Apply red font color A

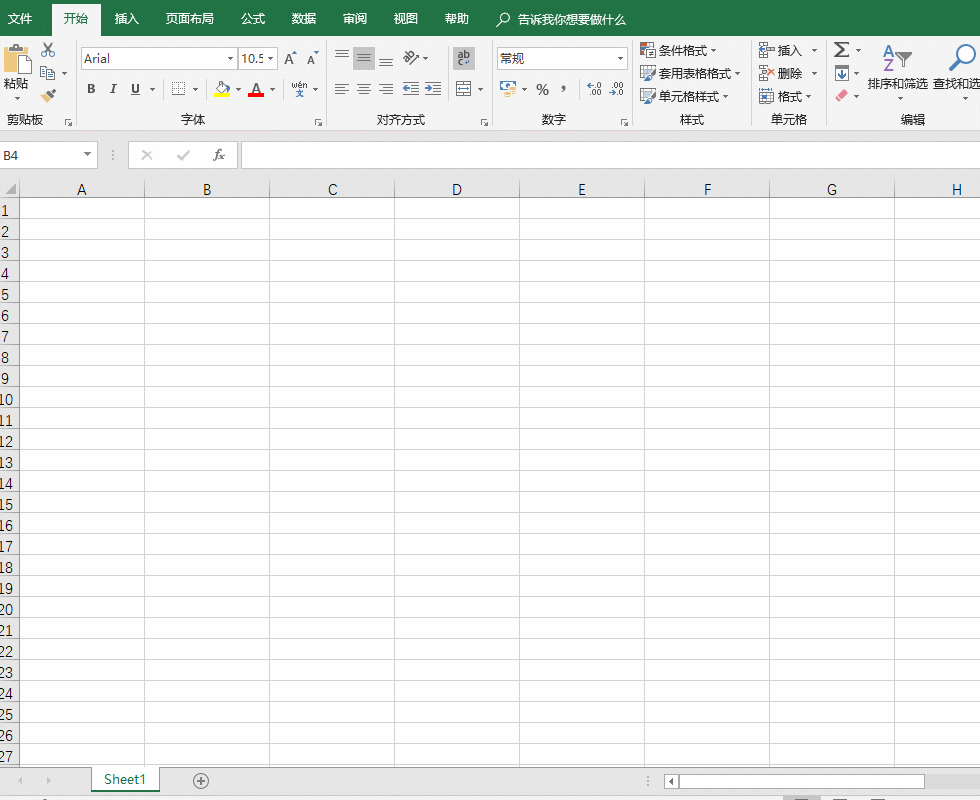tap(256, 89)
